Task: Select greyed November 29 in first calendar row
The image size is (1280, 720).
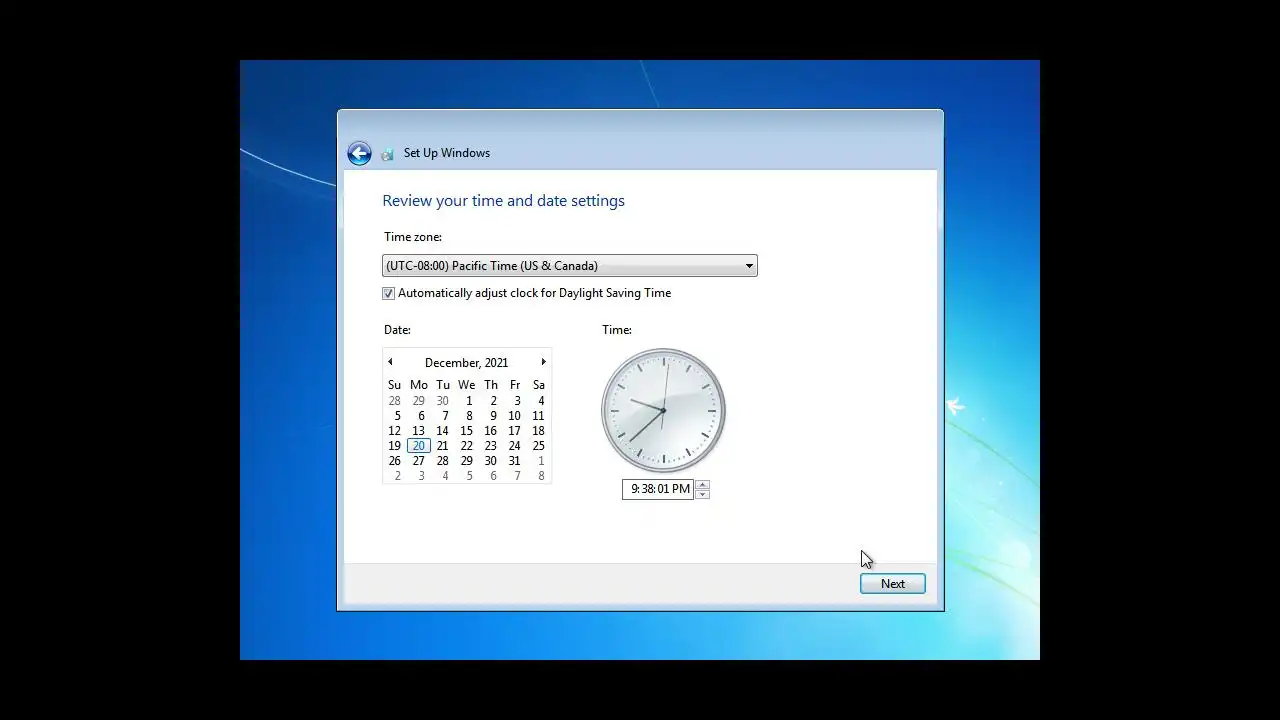Action: 419,401
